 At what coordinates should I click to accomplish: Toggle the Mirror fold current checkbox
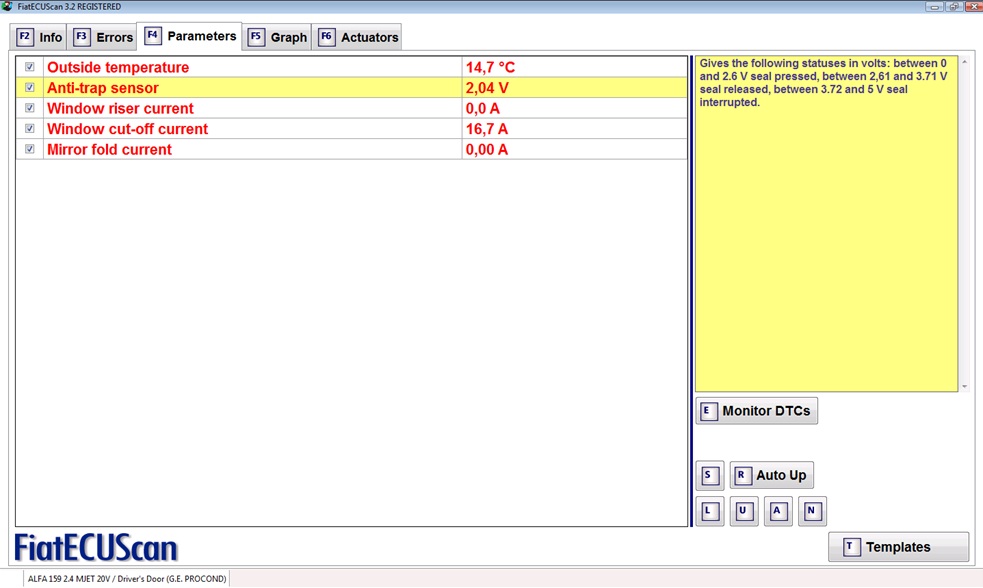[30, 150]
